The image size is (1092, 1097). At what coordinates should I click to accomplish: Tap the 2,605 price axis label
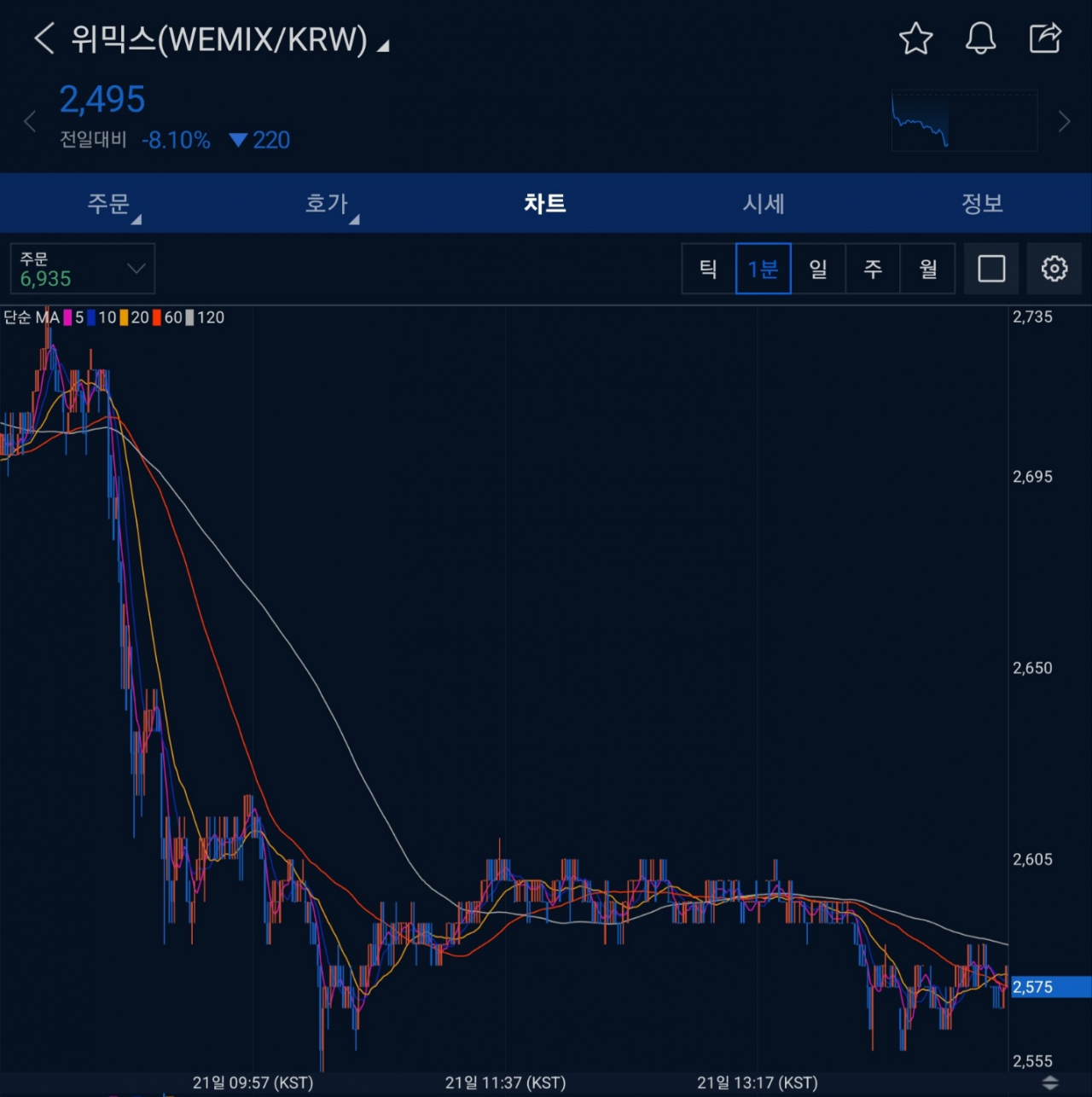1032,859
